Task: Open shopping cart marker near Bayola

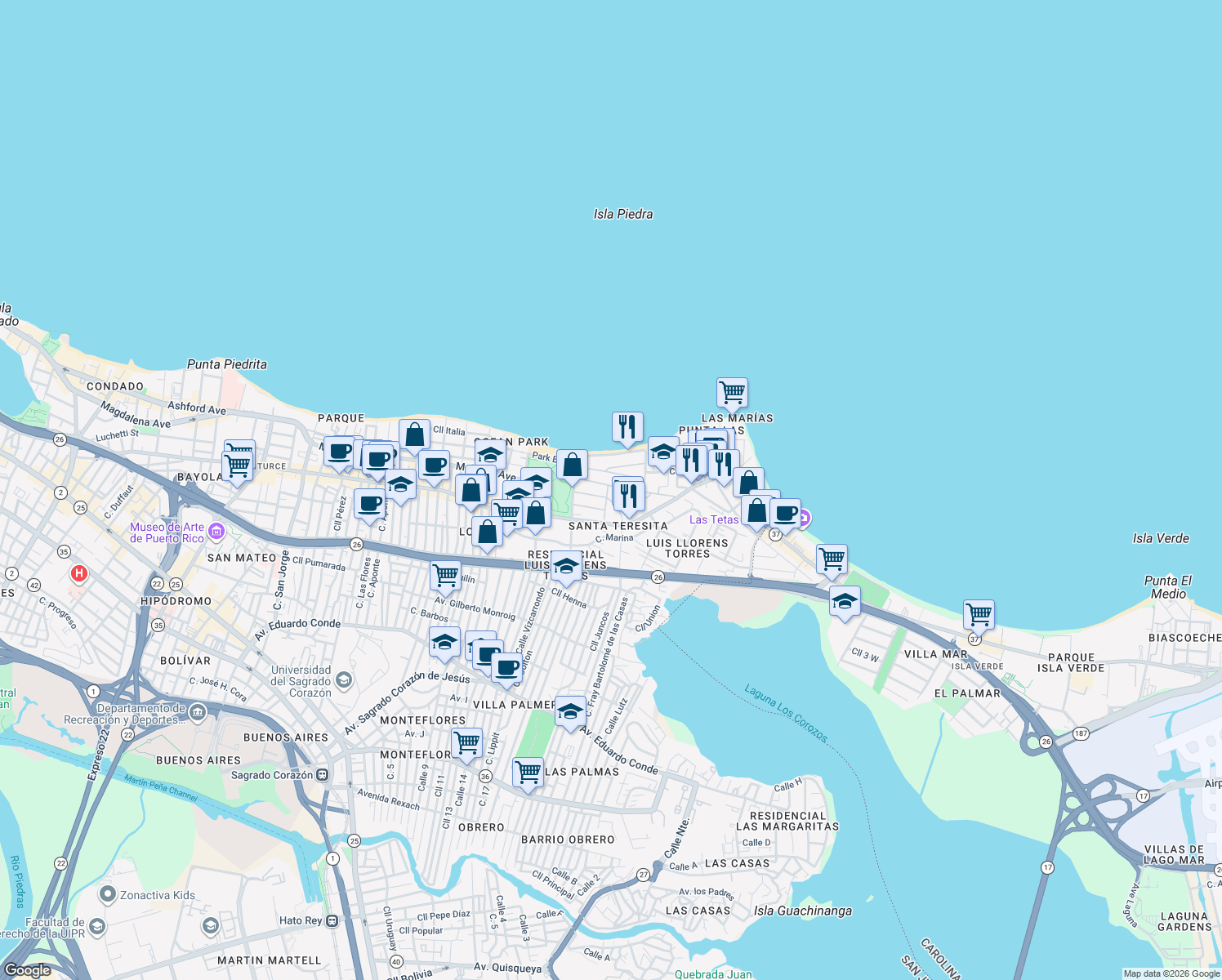Action: (238, 466)
